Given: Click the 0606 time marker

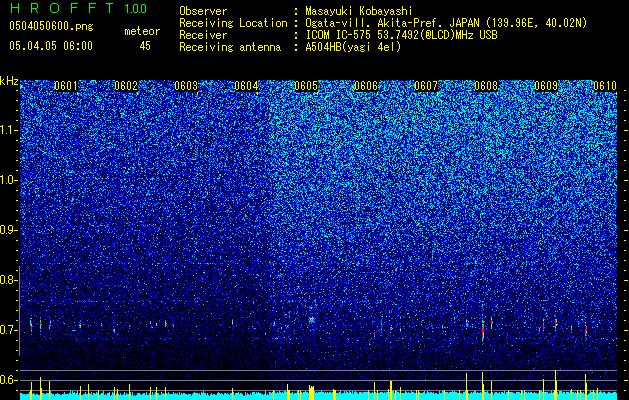Looking at the screenshot, I should [366, 86].
